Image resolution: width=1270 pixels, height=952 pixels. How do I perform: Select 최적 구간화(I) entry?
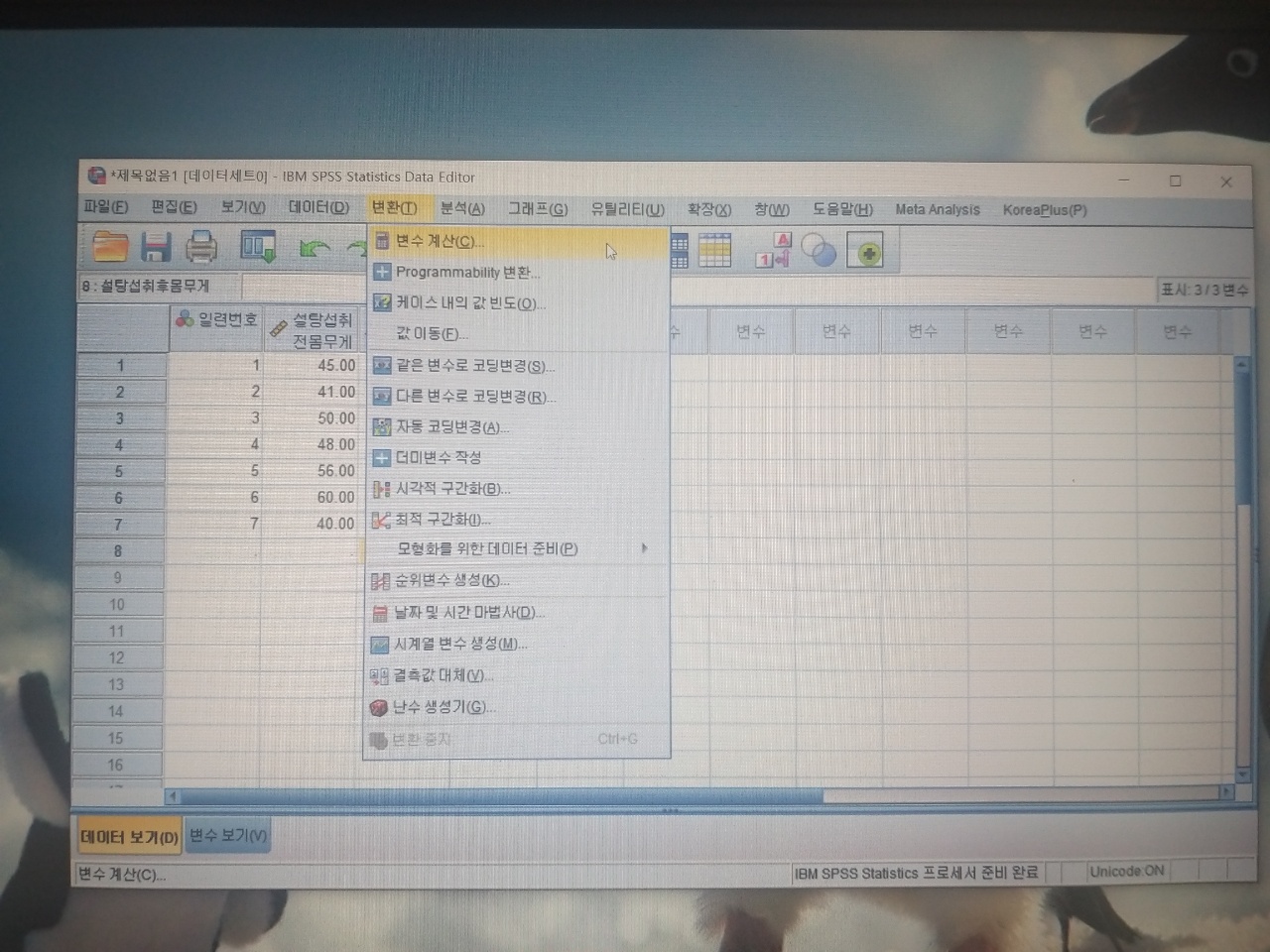[x=517, y=519]
